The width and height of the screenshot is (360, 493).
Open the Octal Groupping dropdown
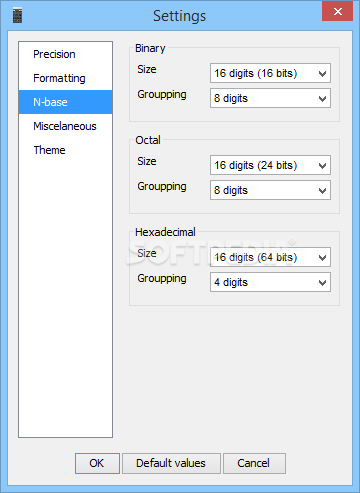pyautogui.click(x=270, y=190)
